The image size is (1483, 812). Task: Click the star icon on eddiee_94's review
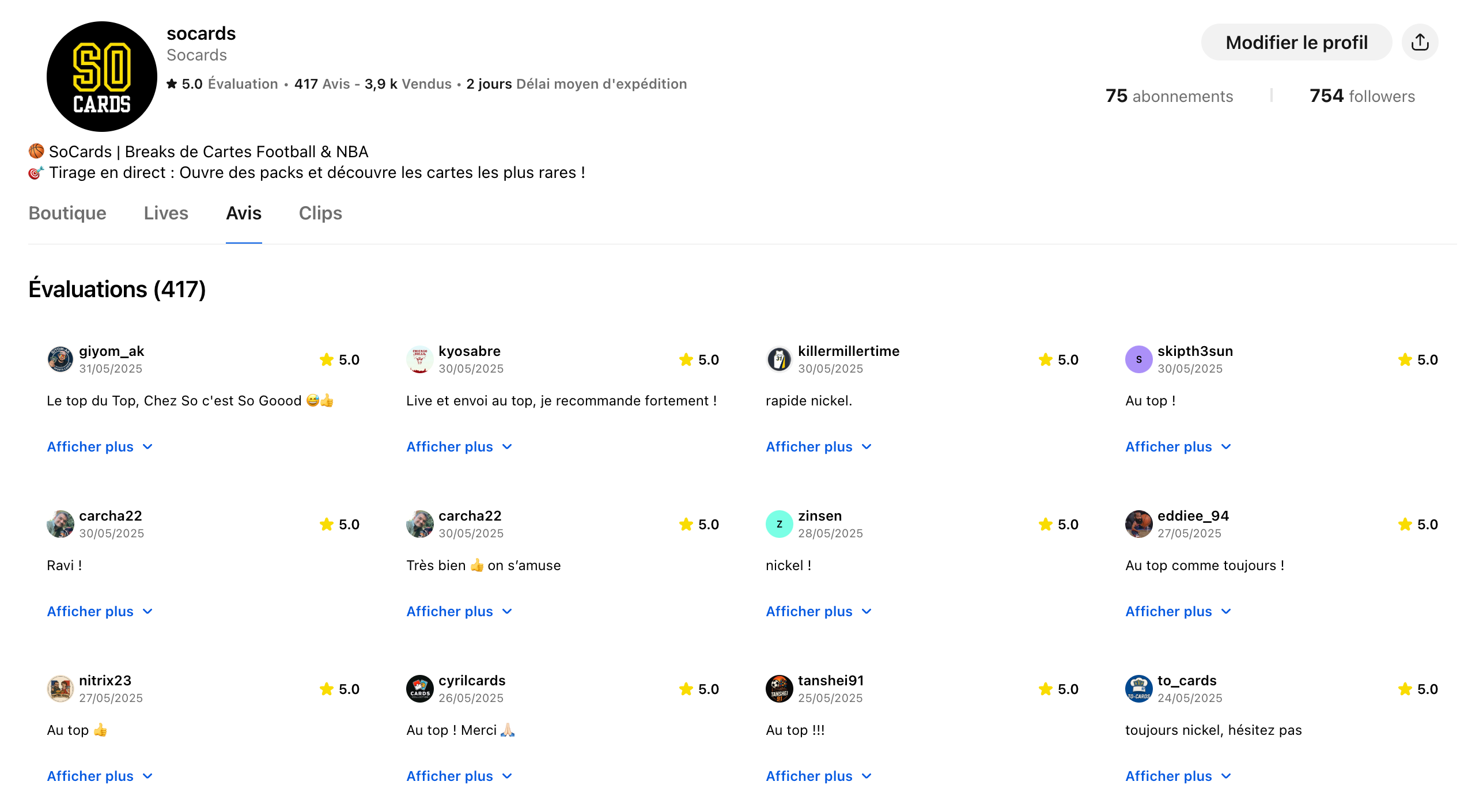pyautogui.click(x=1405, y=524)
